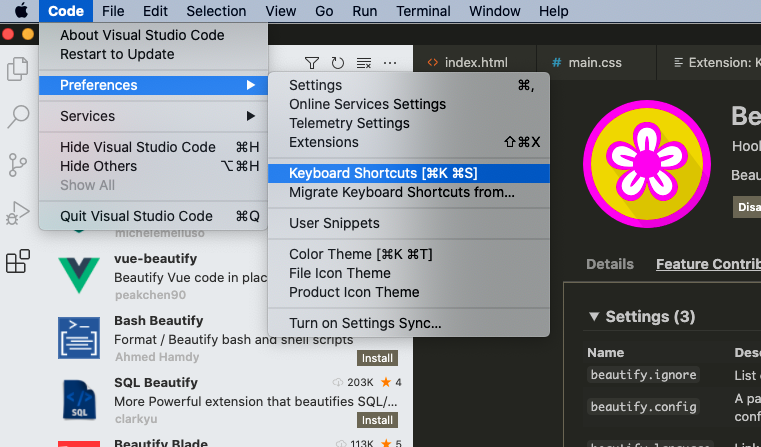Open the Selection menu
Viewport: 761px width, 447px height.
216,11
